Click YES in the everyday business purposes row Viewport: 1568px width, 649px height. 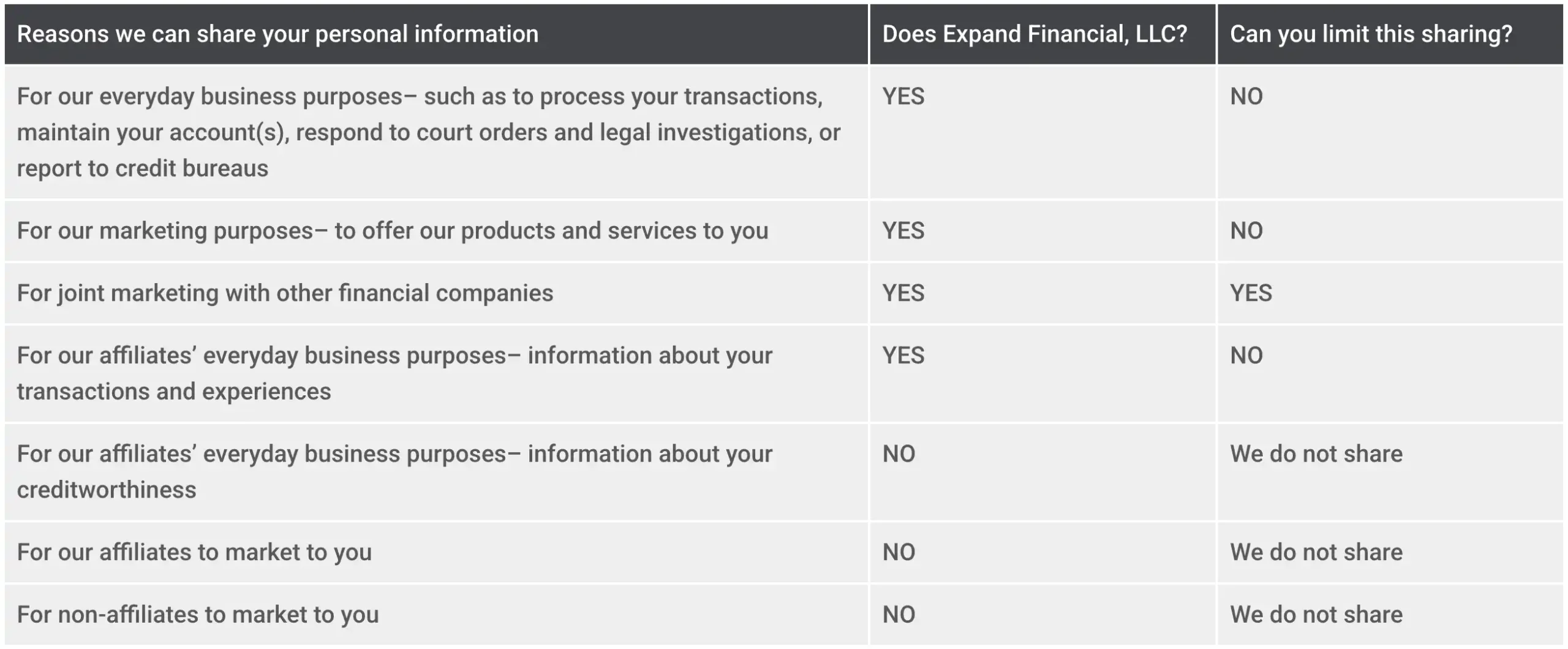(x=903, y=97)
